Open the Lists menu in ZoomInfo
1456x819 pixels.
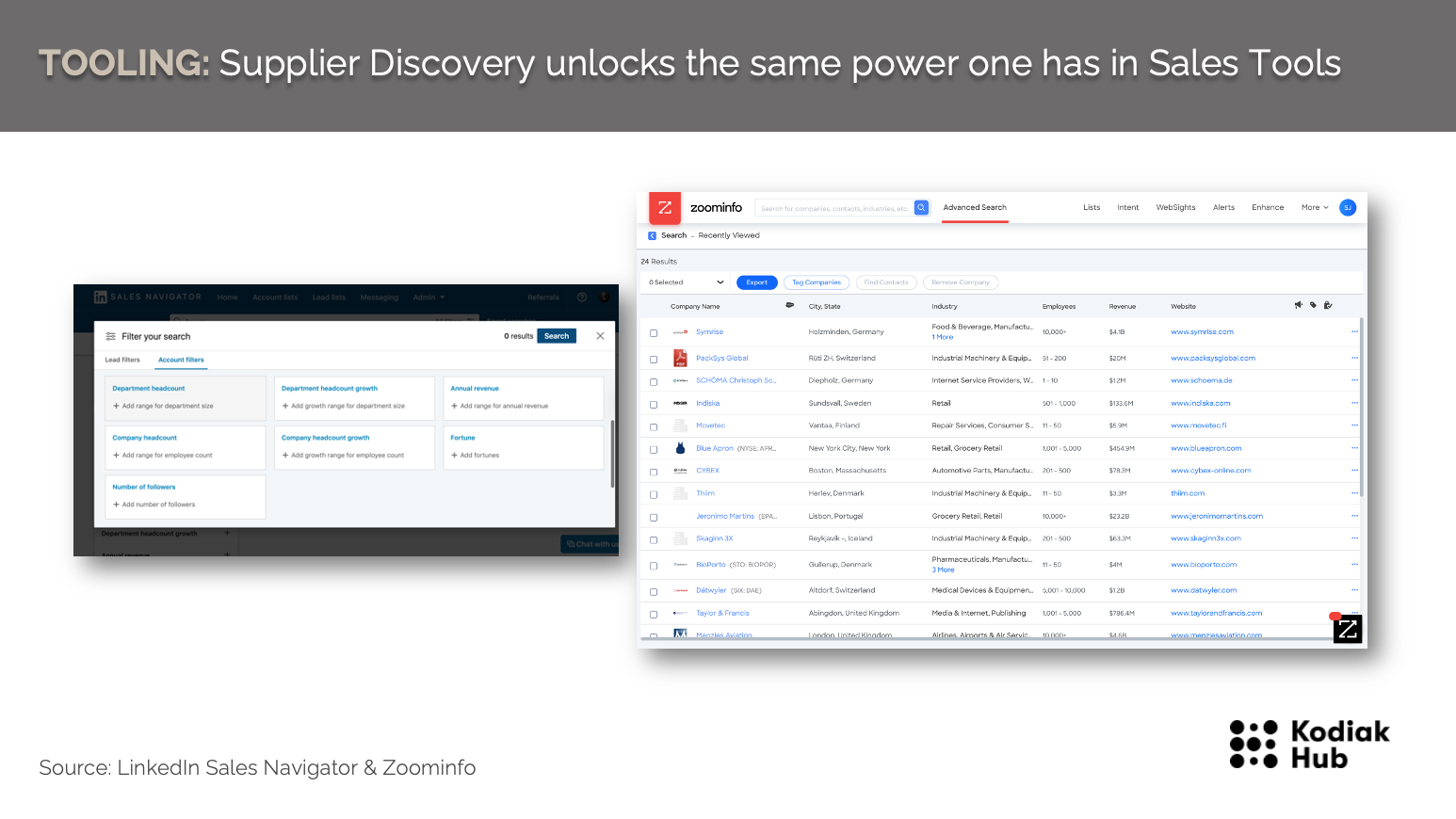click(1092, 207)
